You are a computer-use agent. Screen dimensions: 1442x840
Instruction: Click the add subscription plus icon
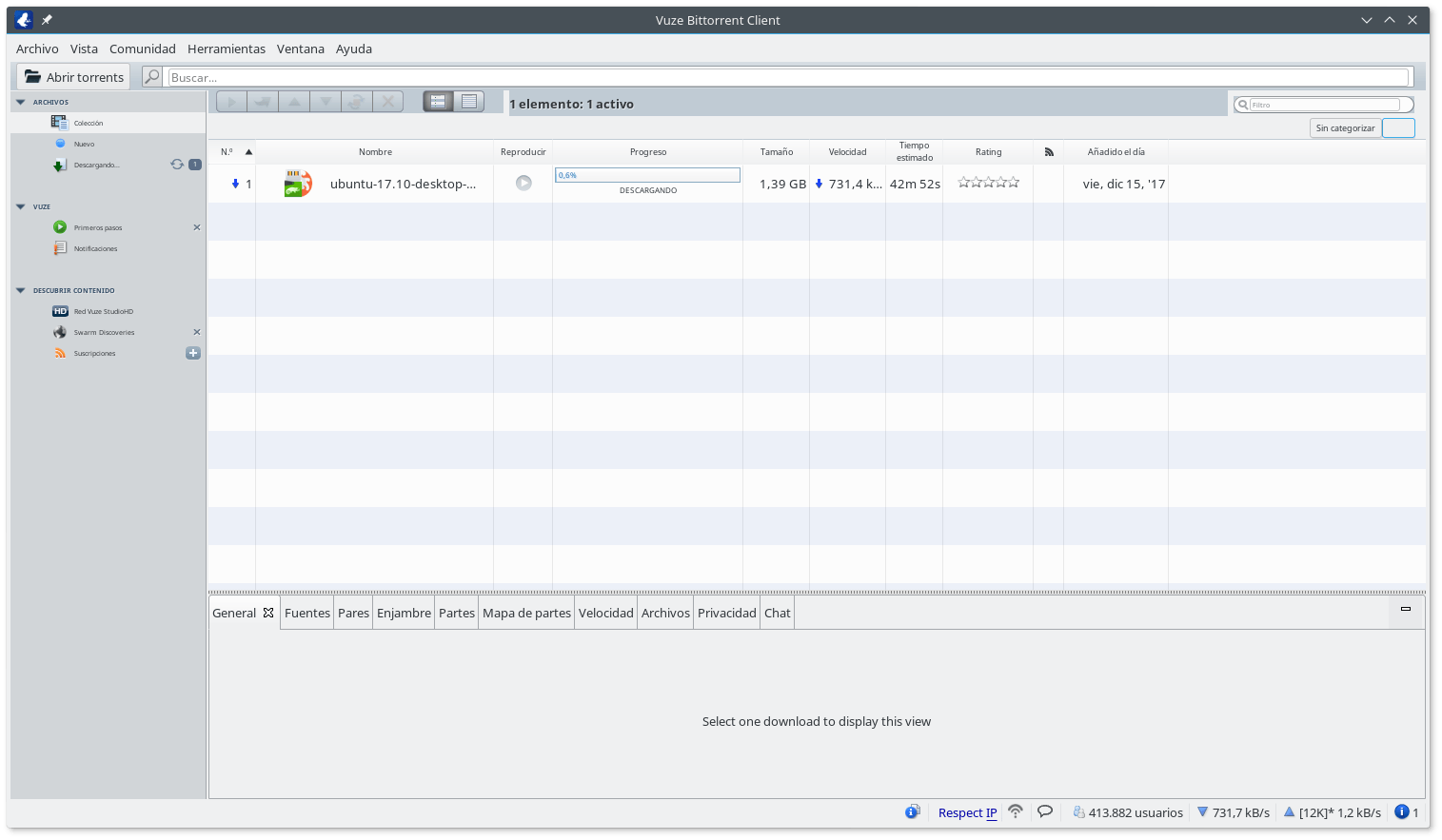click(x=193, y=353)
